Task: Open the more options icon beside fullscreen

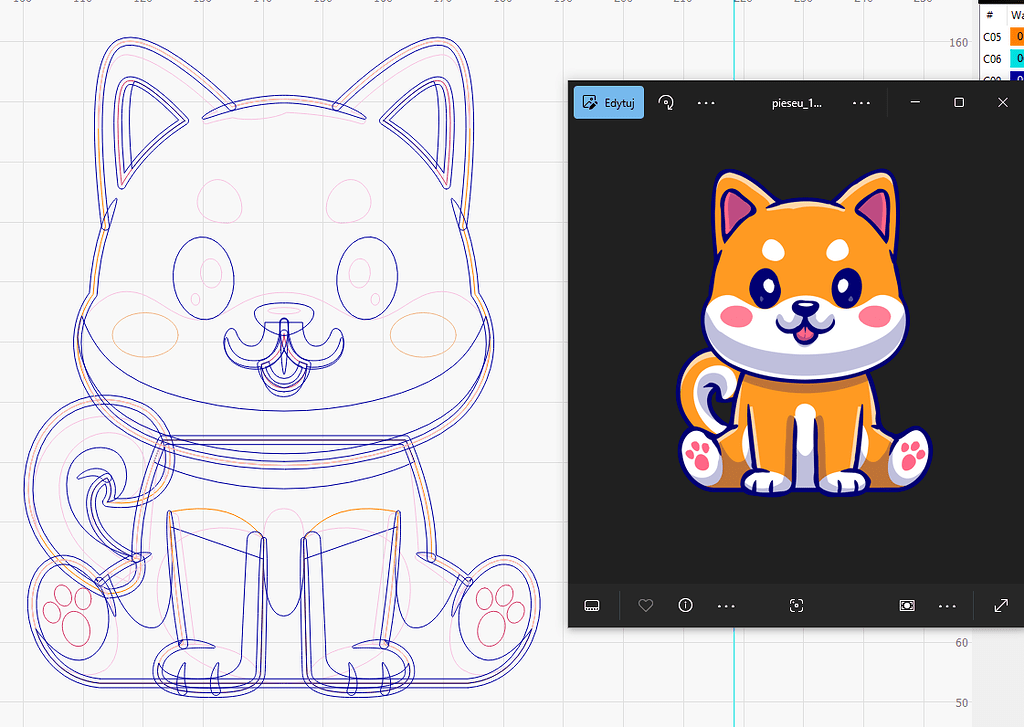Action: 946,606
